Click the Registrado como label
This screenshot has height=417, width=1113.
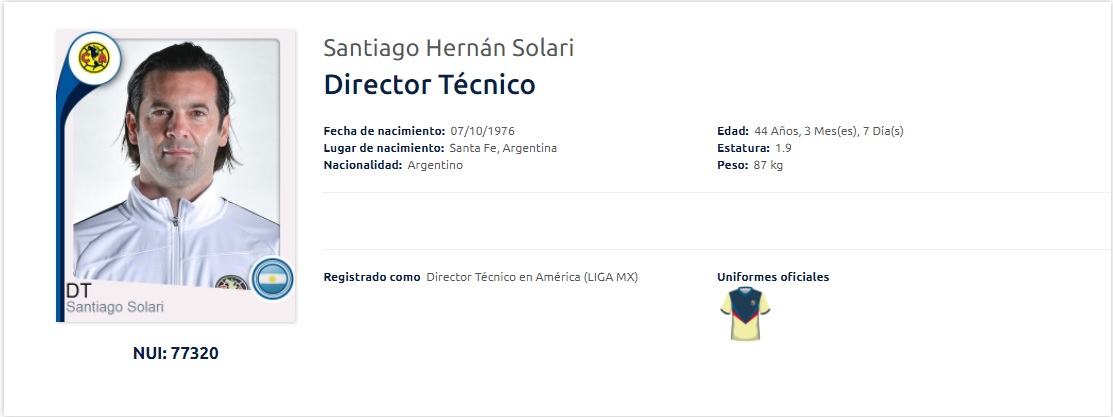[x=372, y=277]
